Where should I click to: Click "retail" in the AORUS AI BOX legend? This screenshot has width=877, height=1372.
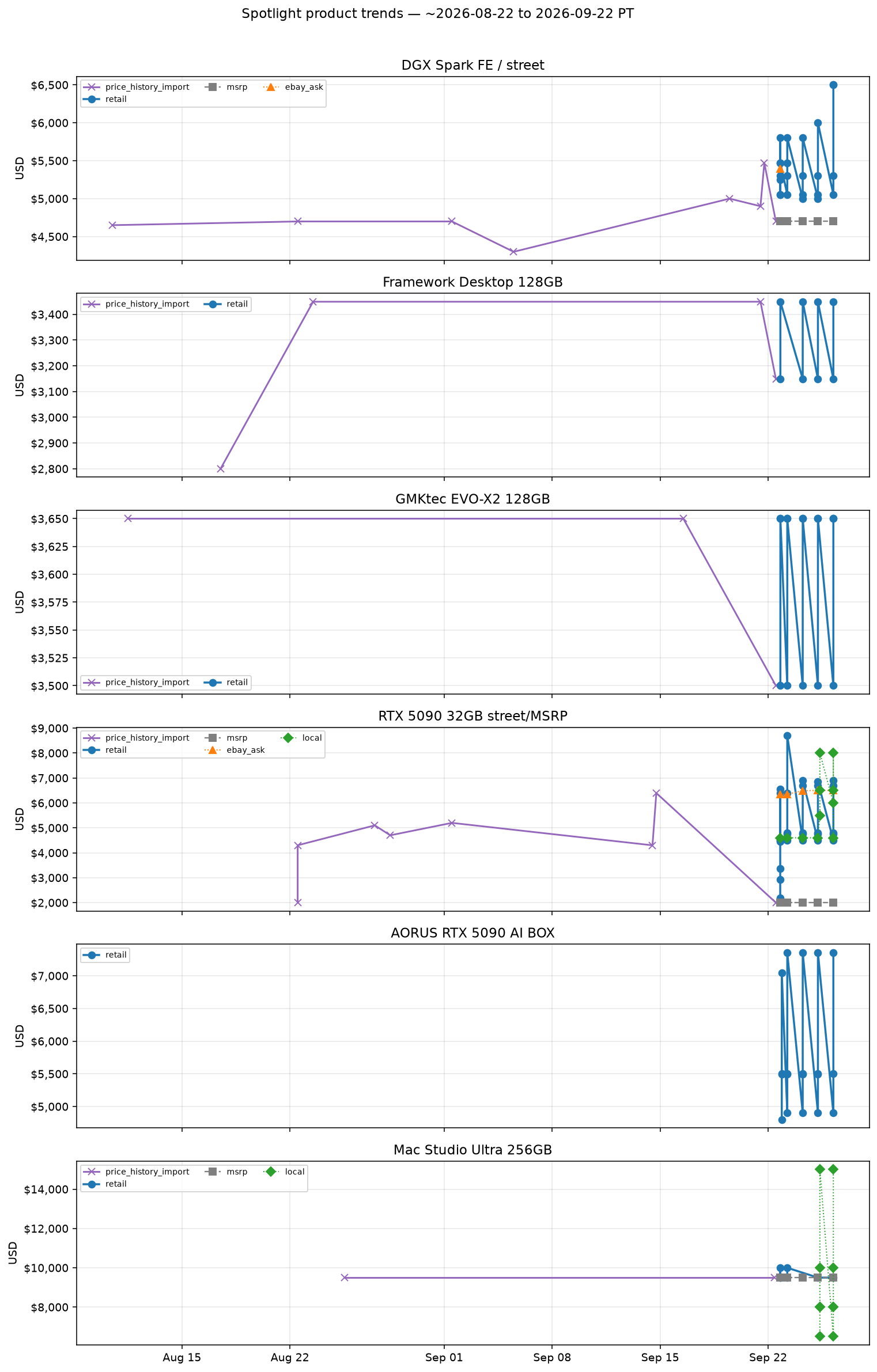pos(116,955)
